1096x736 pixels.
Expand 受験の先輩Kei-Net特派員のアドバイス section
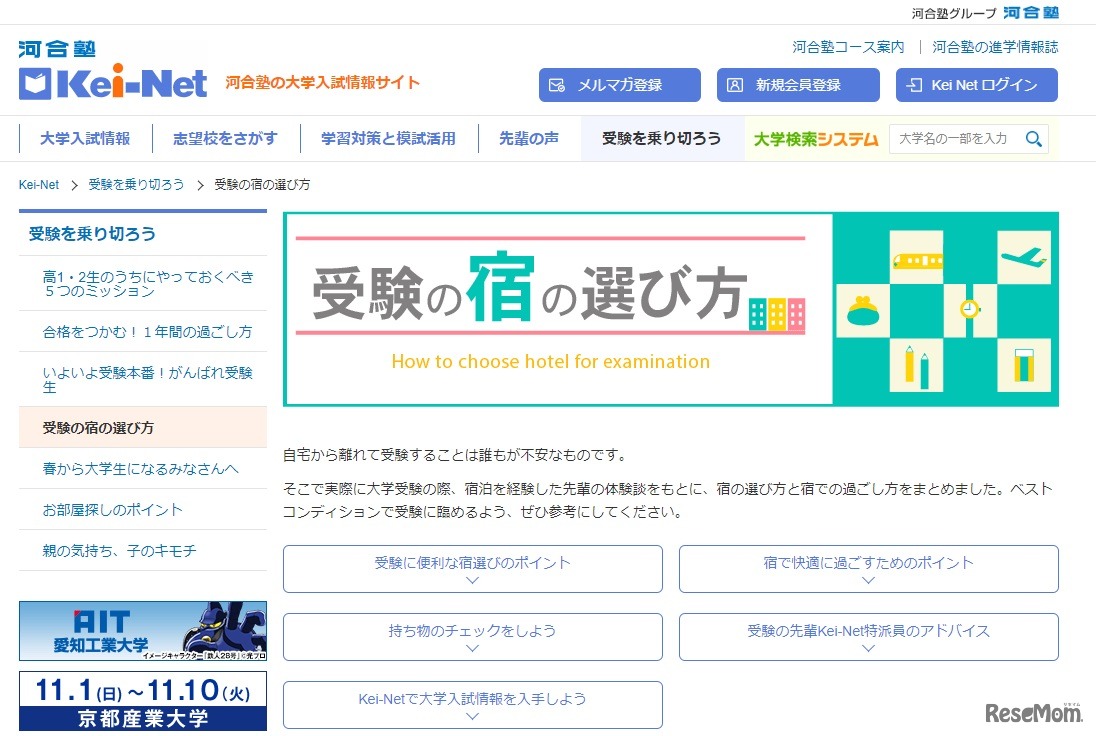tap(867, 636)
